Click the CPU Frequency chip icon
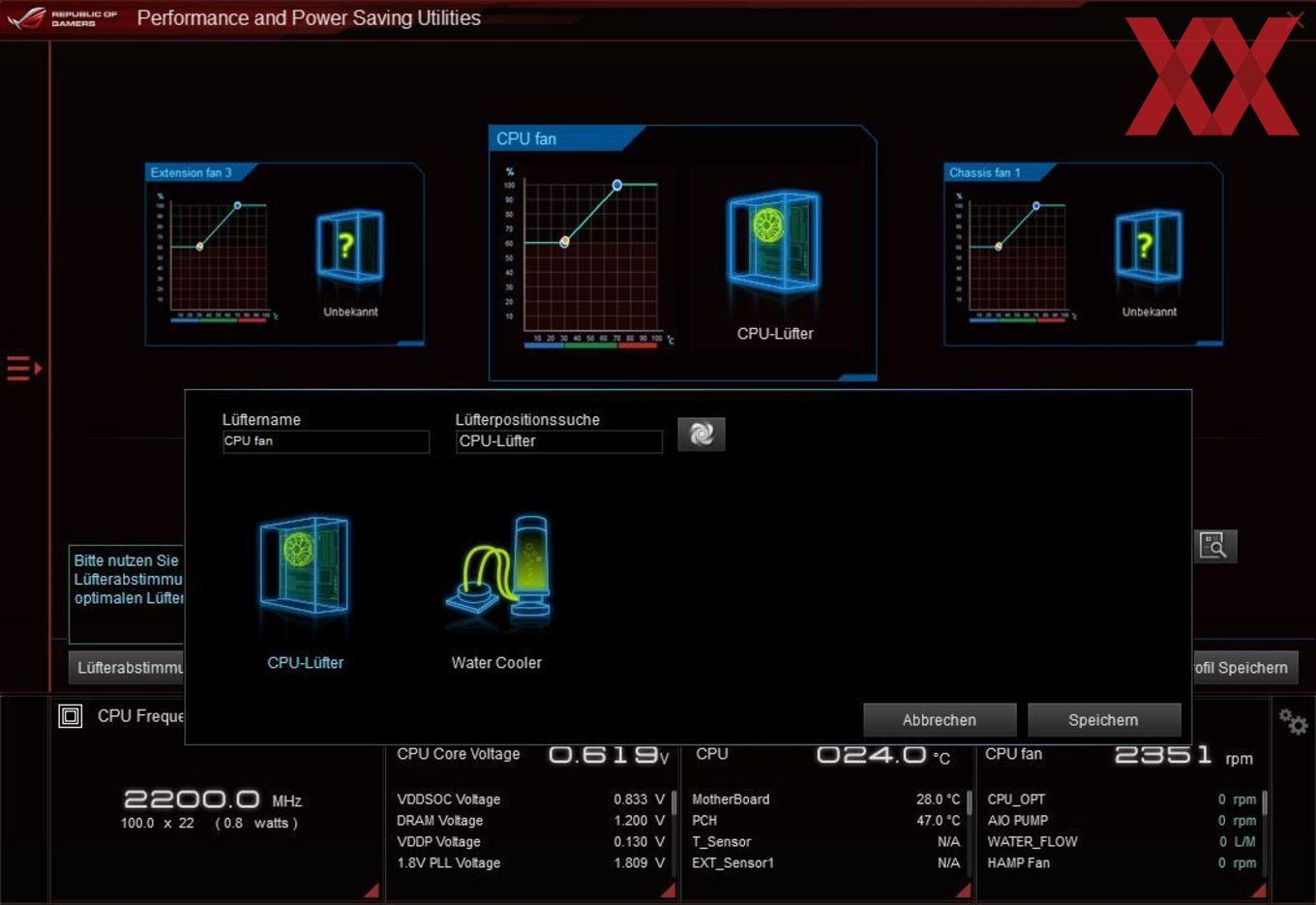Screen dimensions: 1316x905 point(71,716)
